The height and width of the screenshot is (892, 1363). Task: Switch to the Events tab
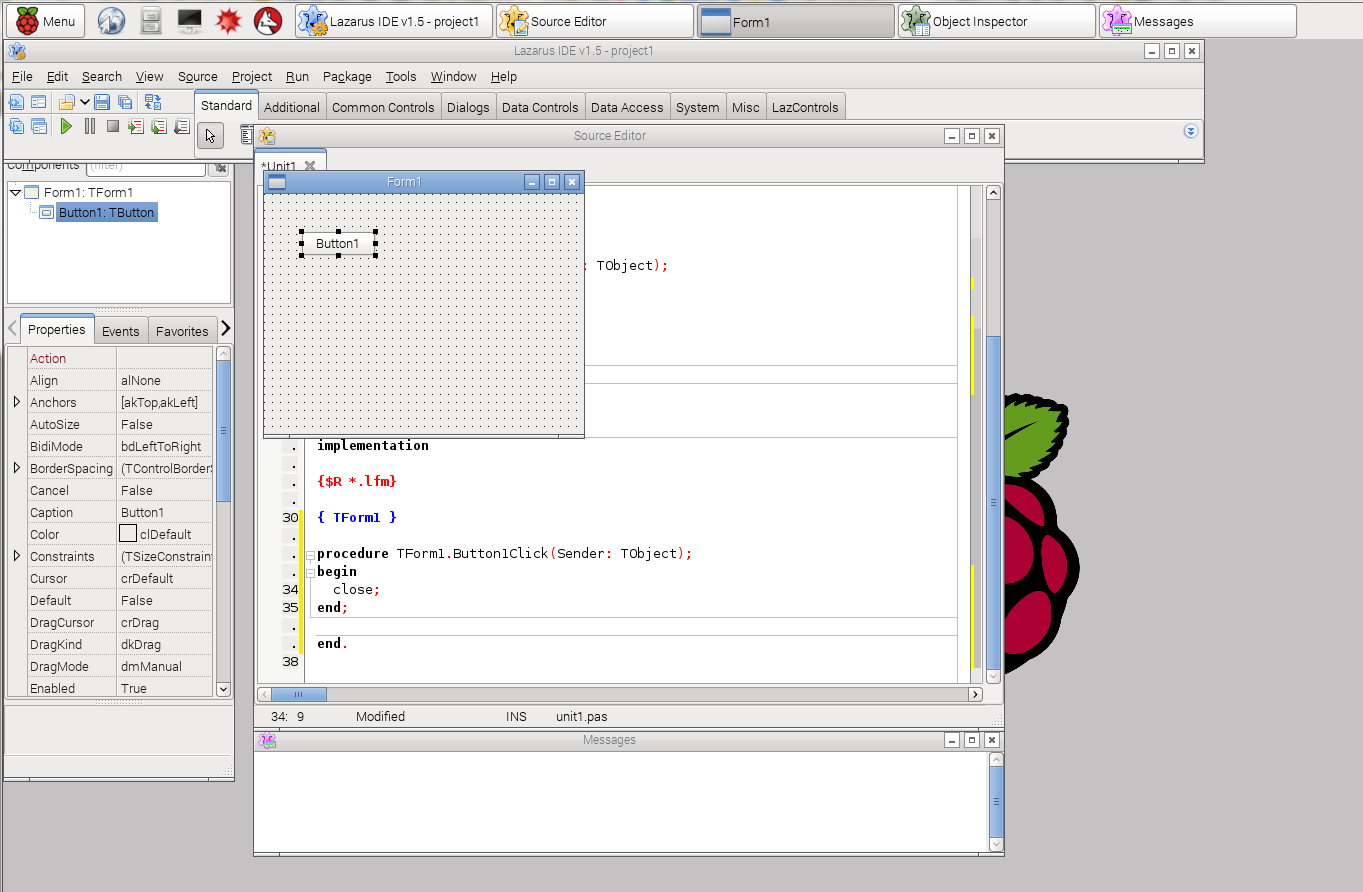(x=121, y=331)
